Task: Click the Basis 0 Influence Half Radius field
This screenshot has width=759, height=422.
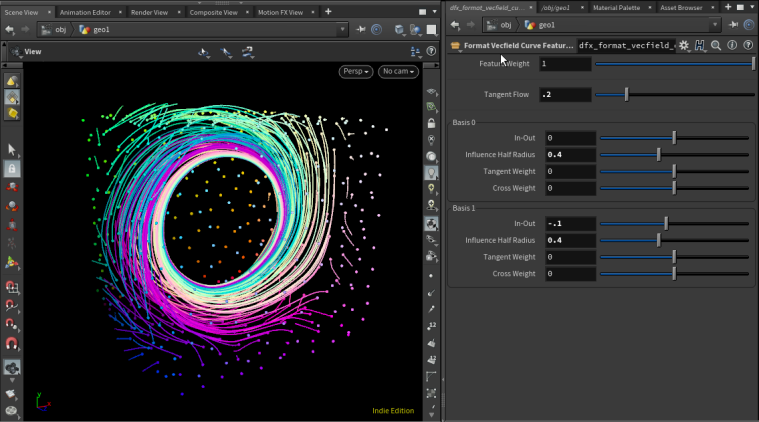Action: [568, 154]
